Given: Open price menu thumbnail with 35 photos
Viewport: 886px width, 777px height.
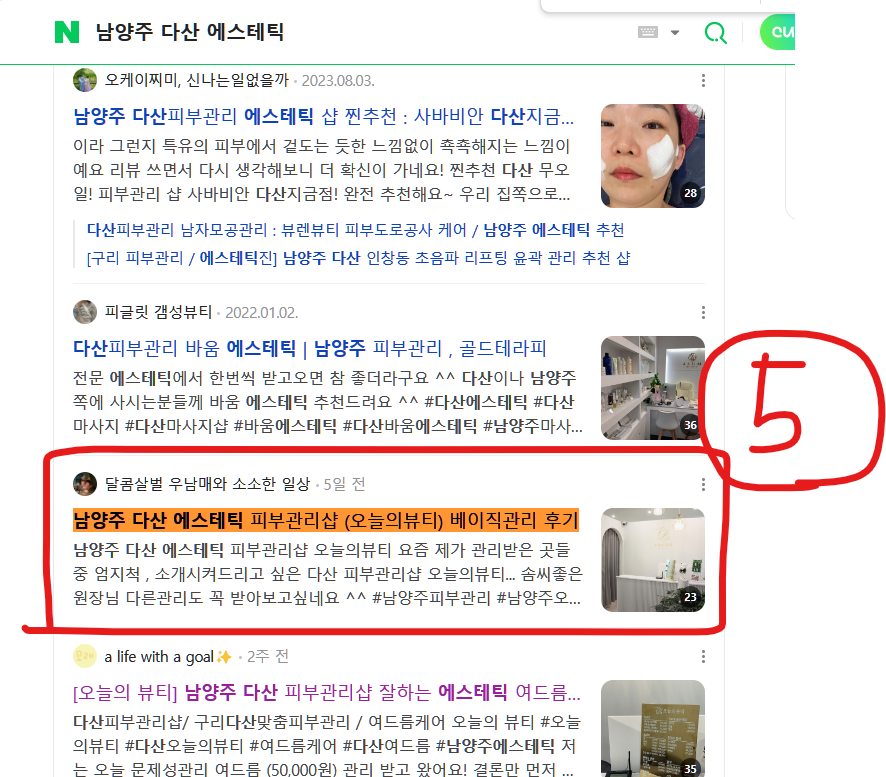Looking at the screenshot, I should (653, 728).
